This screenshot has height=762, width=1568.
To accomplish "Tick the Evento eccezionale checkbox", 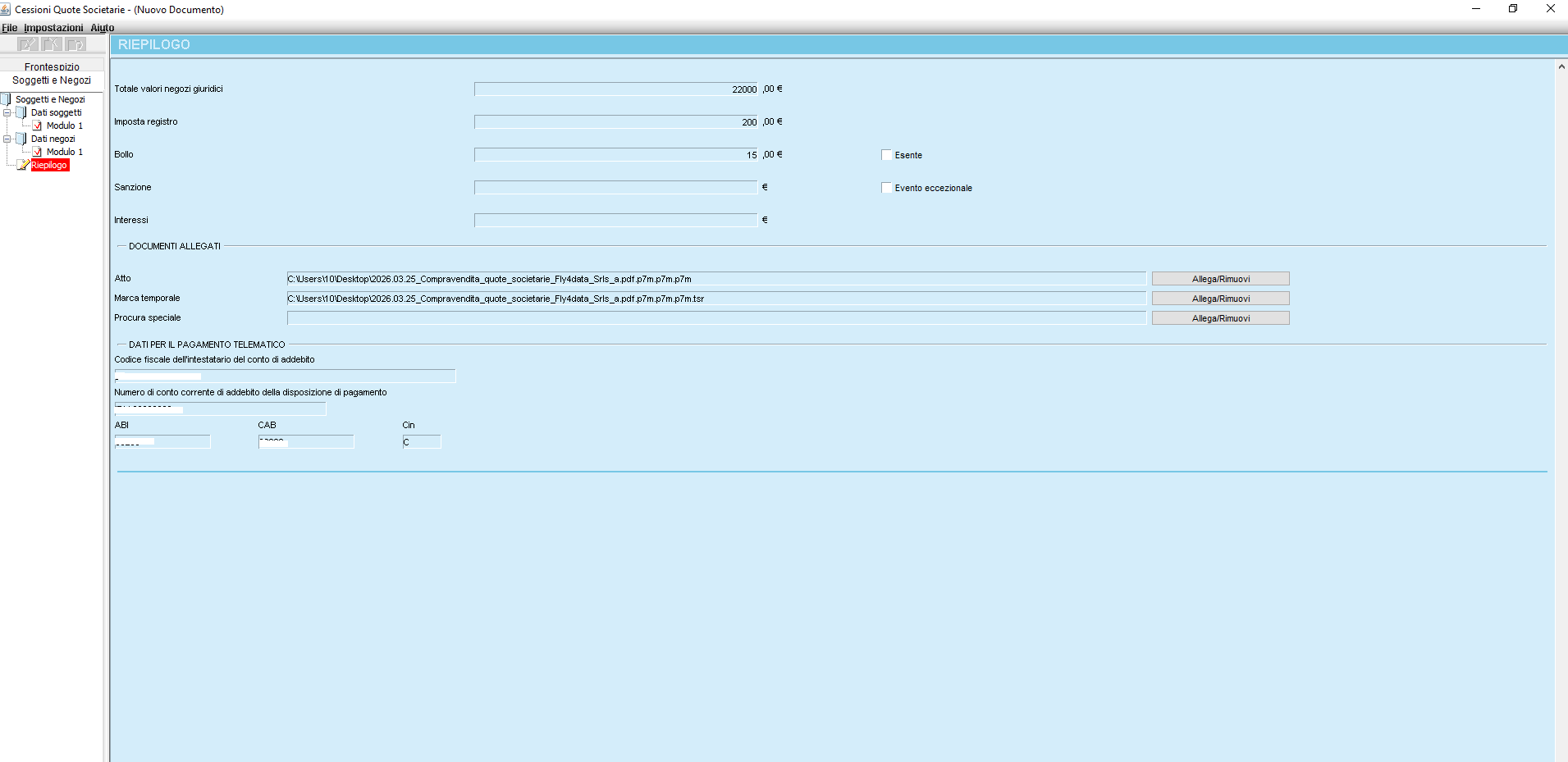I will (886, 188).
